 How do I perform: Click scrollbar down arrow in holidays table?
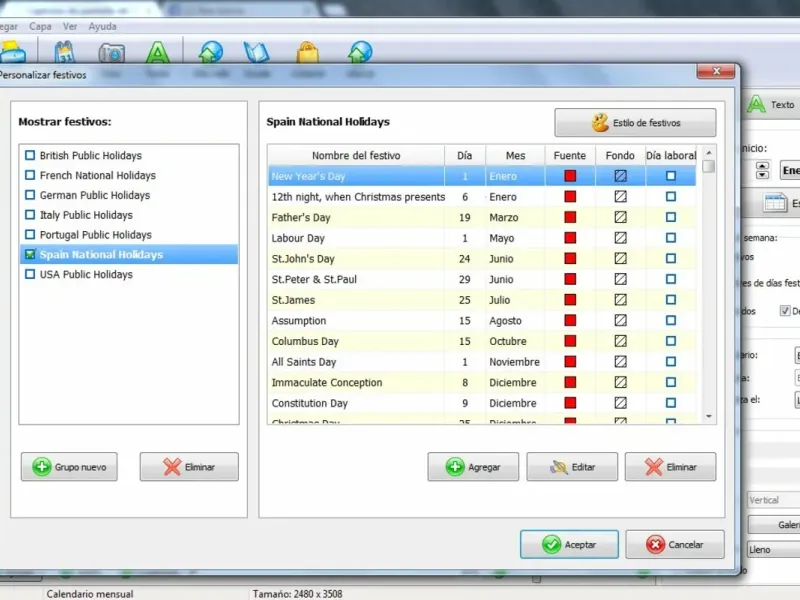pyautogui.click(x=709, y=417)
